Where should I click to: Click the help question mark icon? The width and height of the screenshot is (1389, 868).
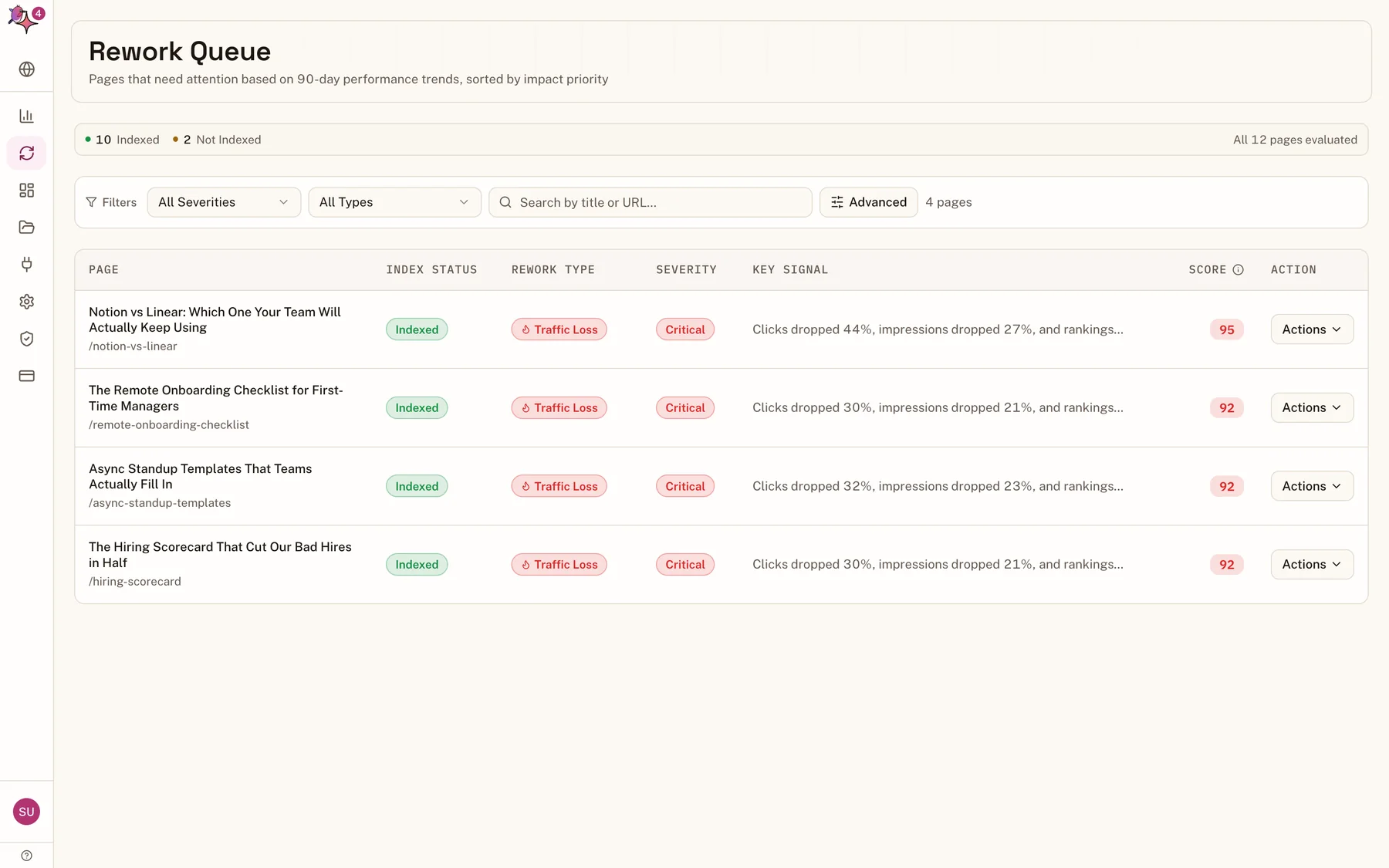[27, 856]
